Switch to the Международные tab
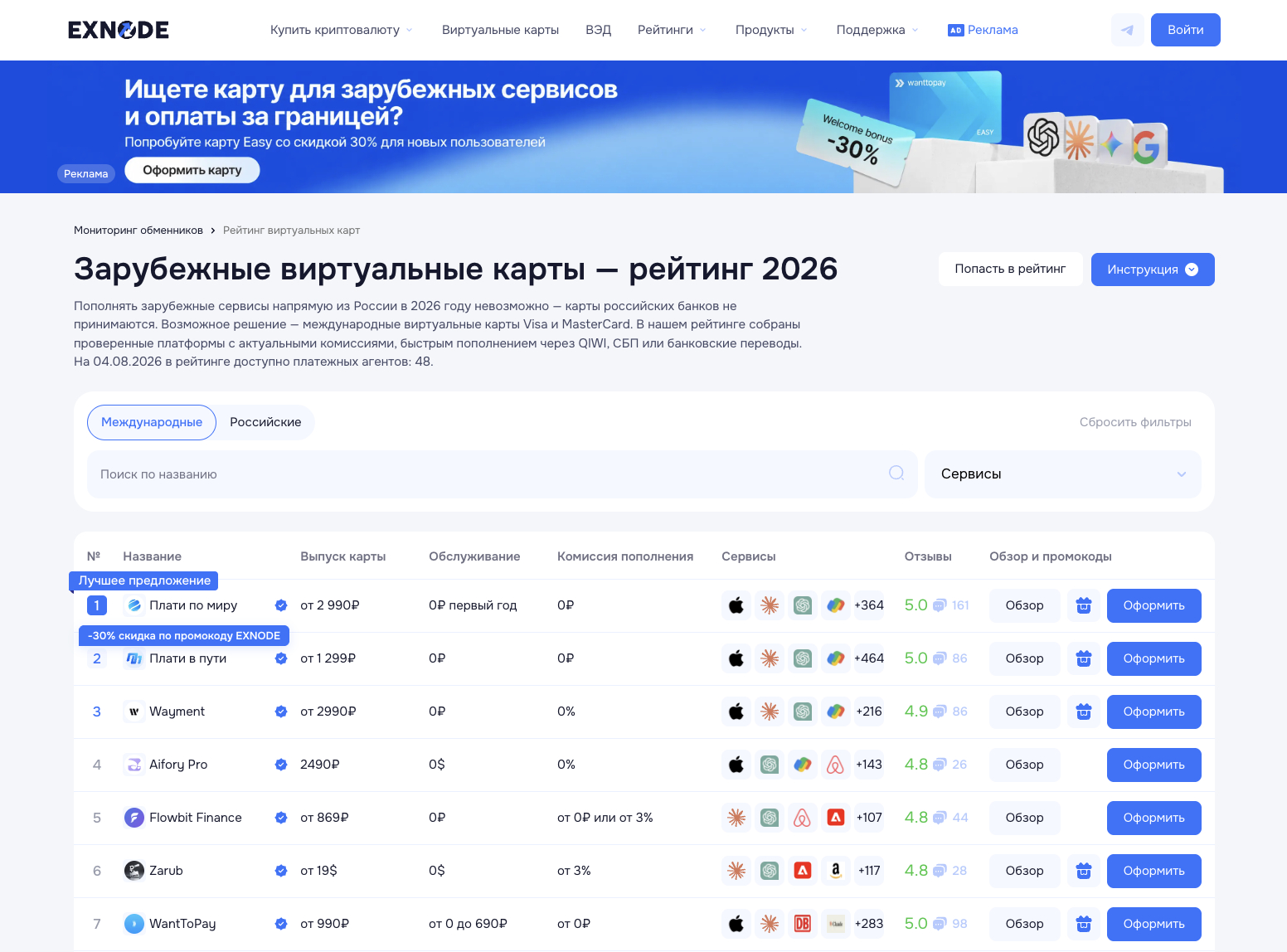 152,422
